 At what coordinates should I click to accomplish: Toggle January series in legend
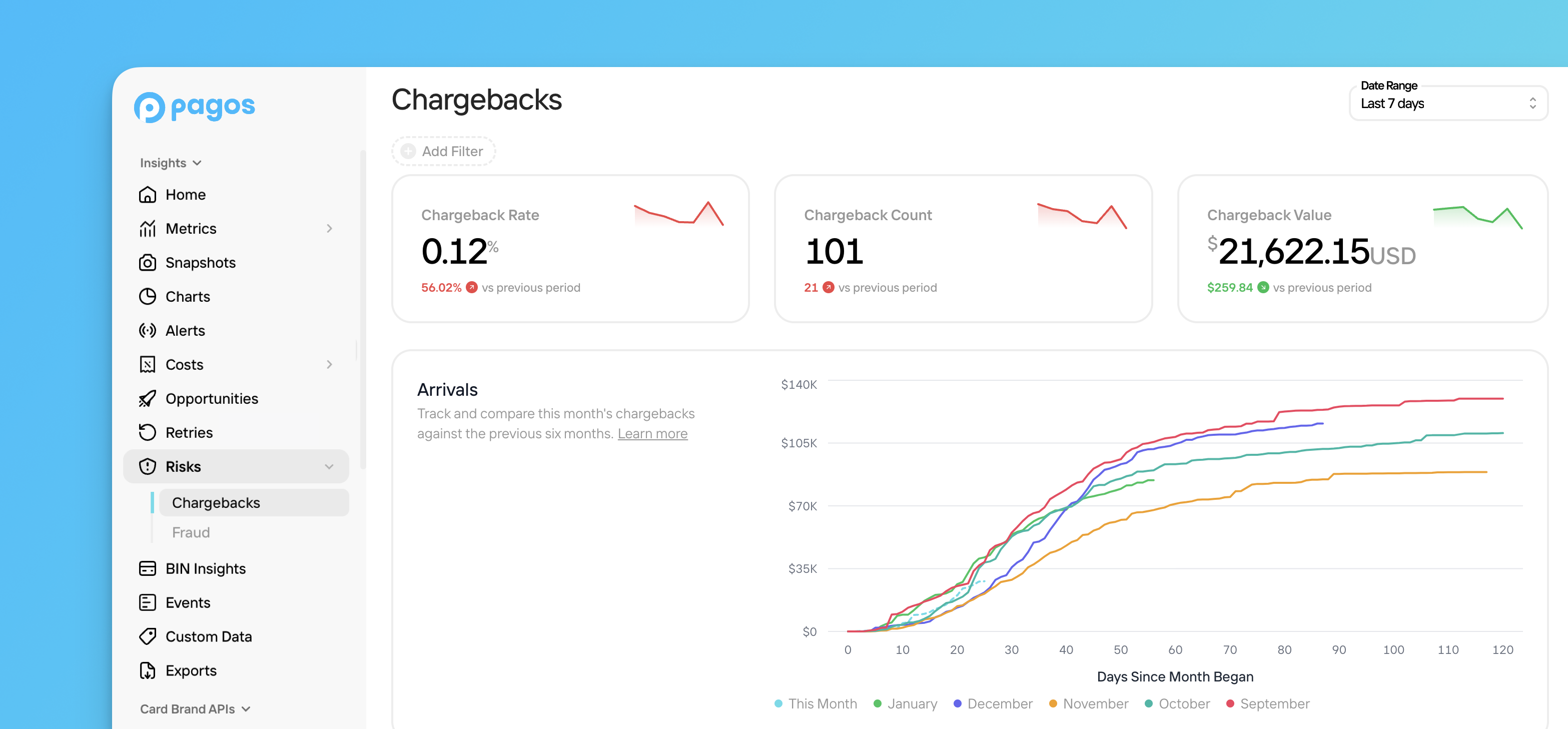coord(905,704)
